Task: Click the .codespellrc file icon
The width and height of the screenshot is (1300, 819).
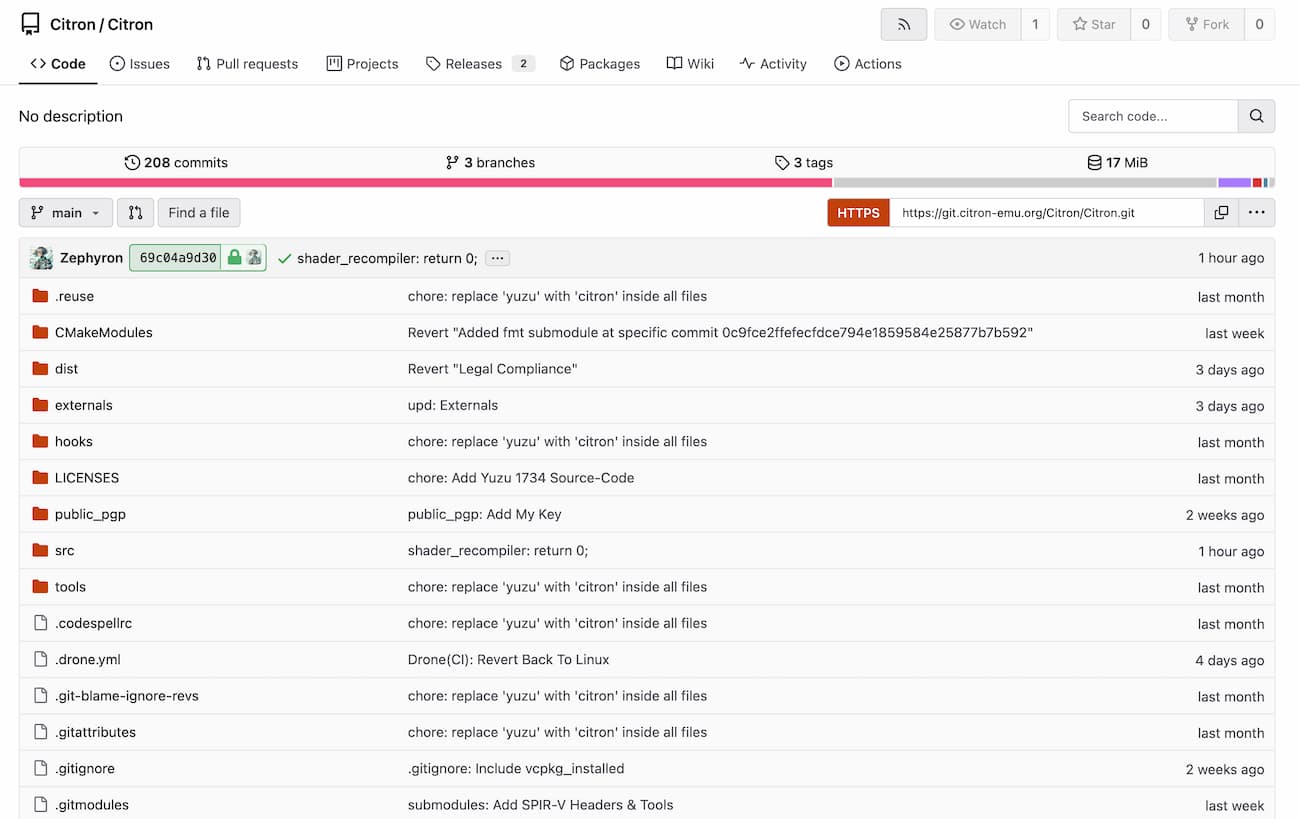Action: point(40,623)
